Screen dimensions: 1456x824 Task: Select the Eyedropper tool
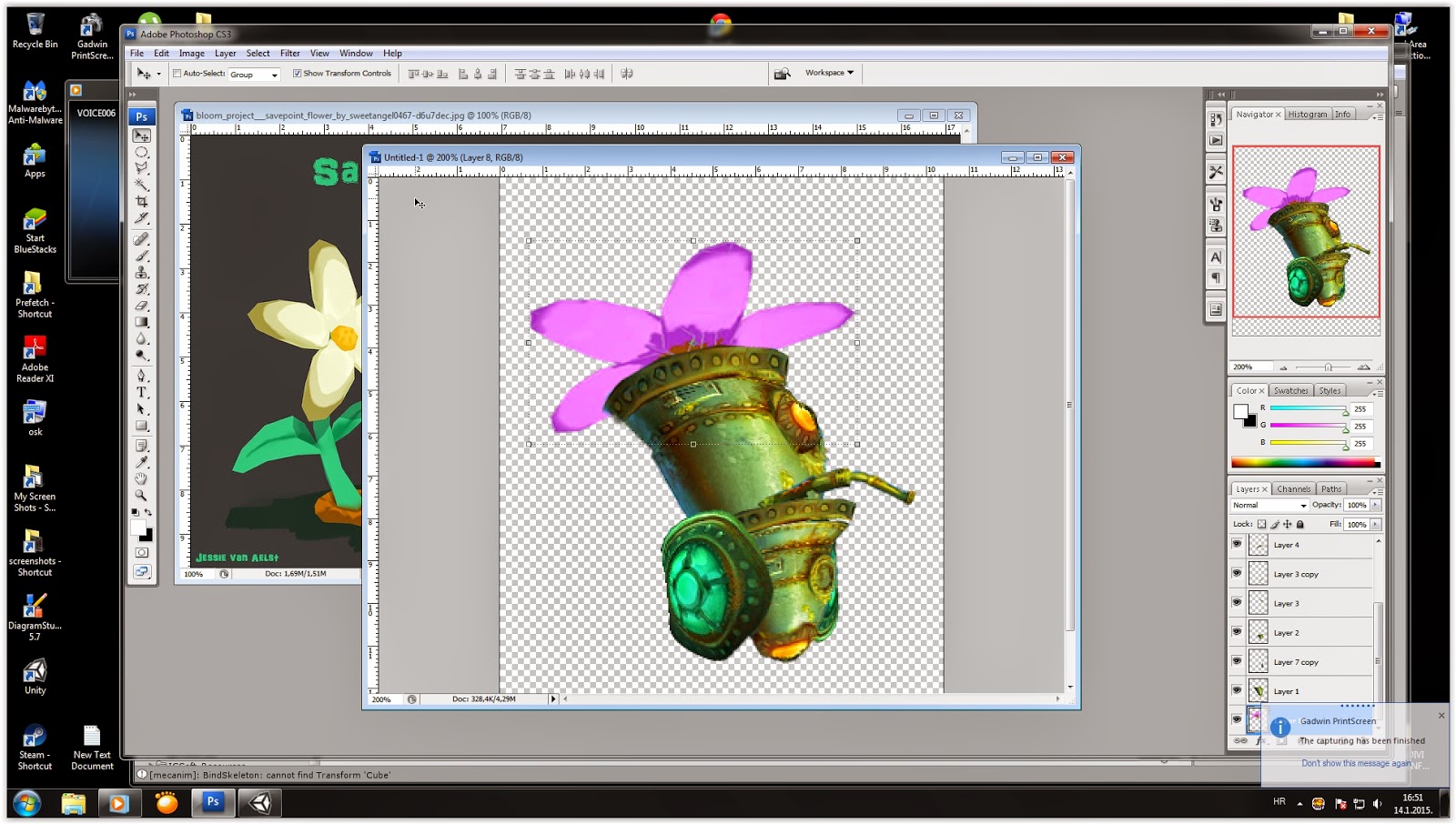click(142, 462)
